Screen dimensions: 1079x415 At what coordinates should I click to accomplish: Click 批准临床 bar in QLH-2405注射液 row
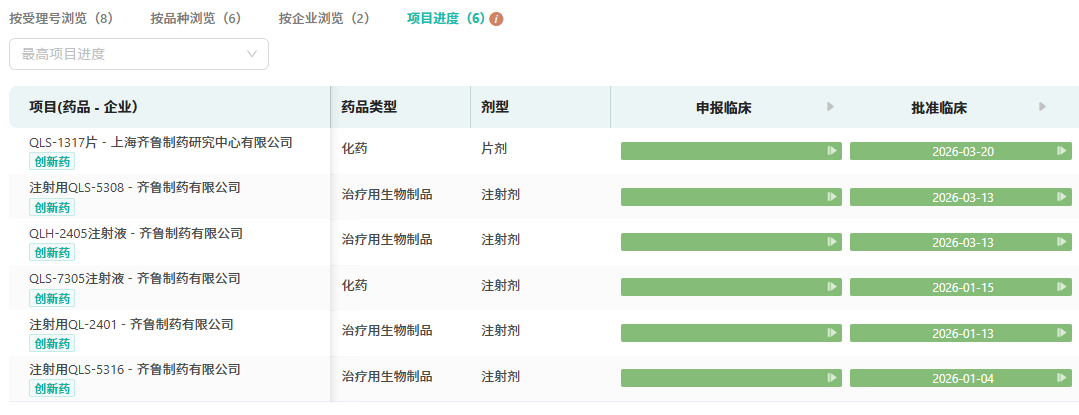point(961,242)
